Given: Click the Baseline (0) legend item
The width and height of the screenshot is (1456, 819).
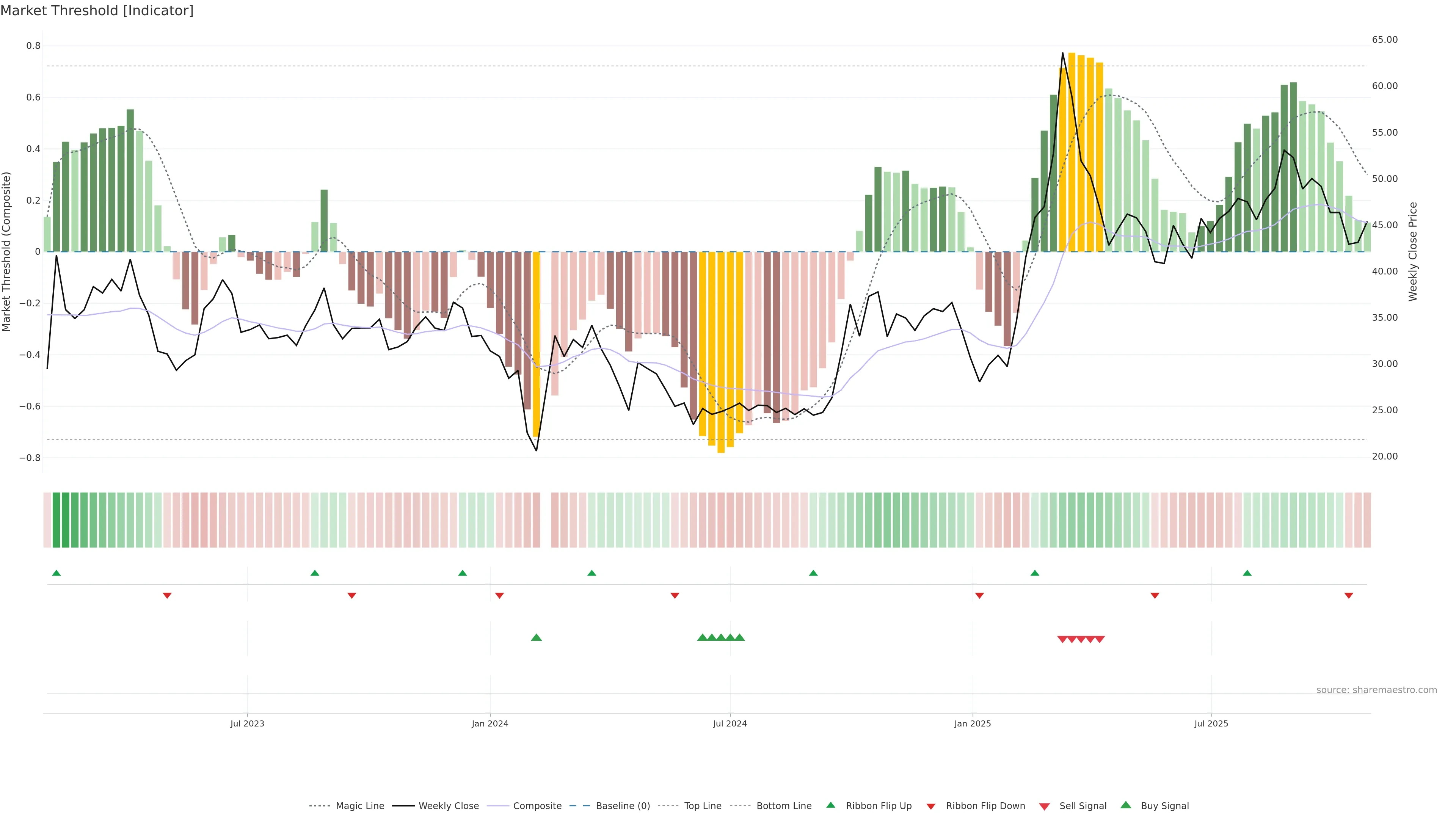Looking at the screenshot, I should tap(623, 805).
